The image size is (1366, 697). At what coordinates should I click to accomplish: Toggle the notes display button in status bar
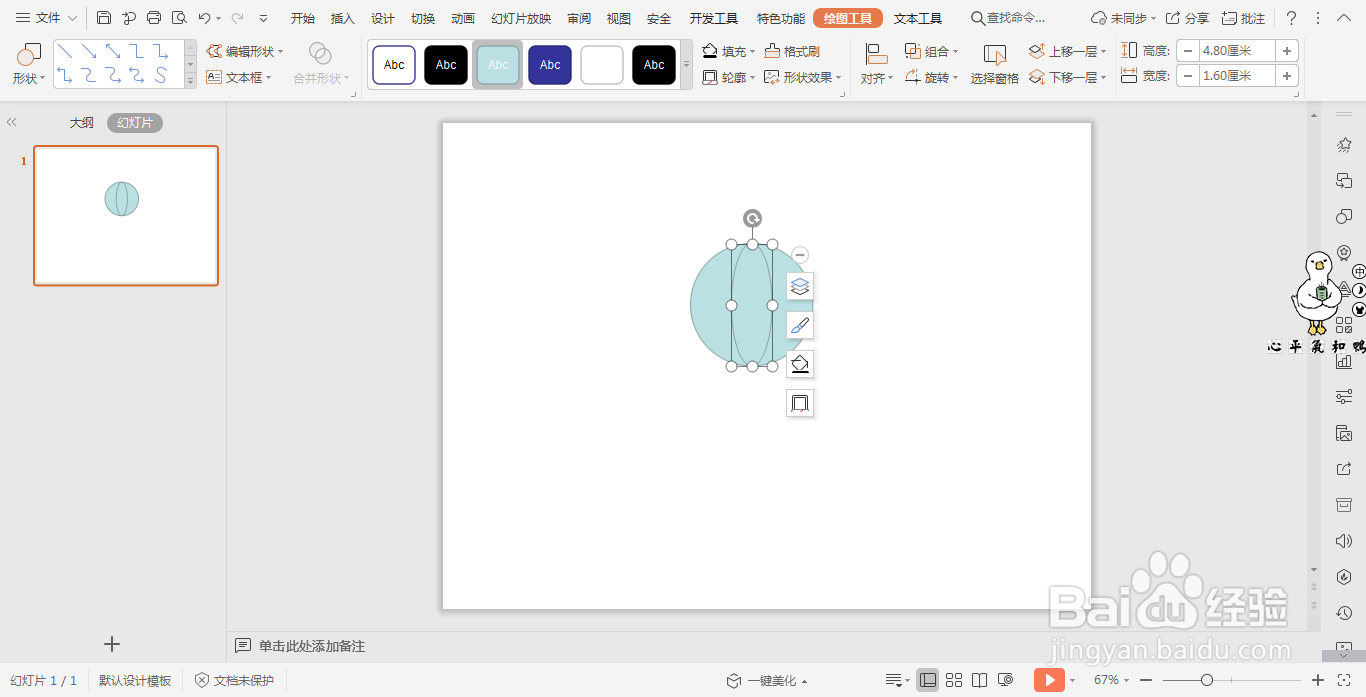pyautogui.click(x=896, y=680)
